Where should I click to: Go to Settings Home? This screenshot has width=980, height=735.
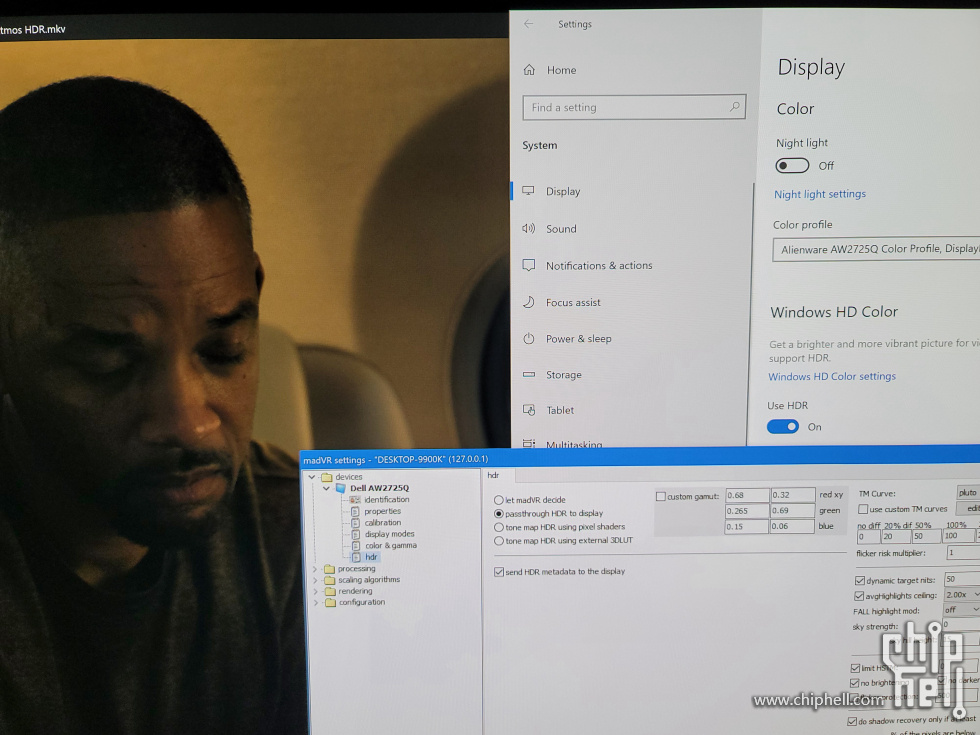coord(561,71)
